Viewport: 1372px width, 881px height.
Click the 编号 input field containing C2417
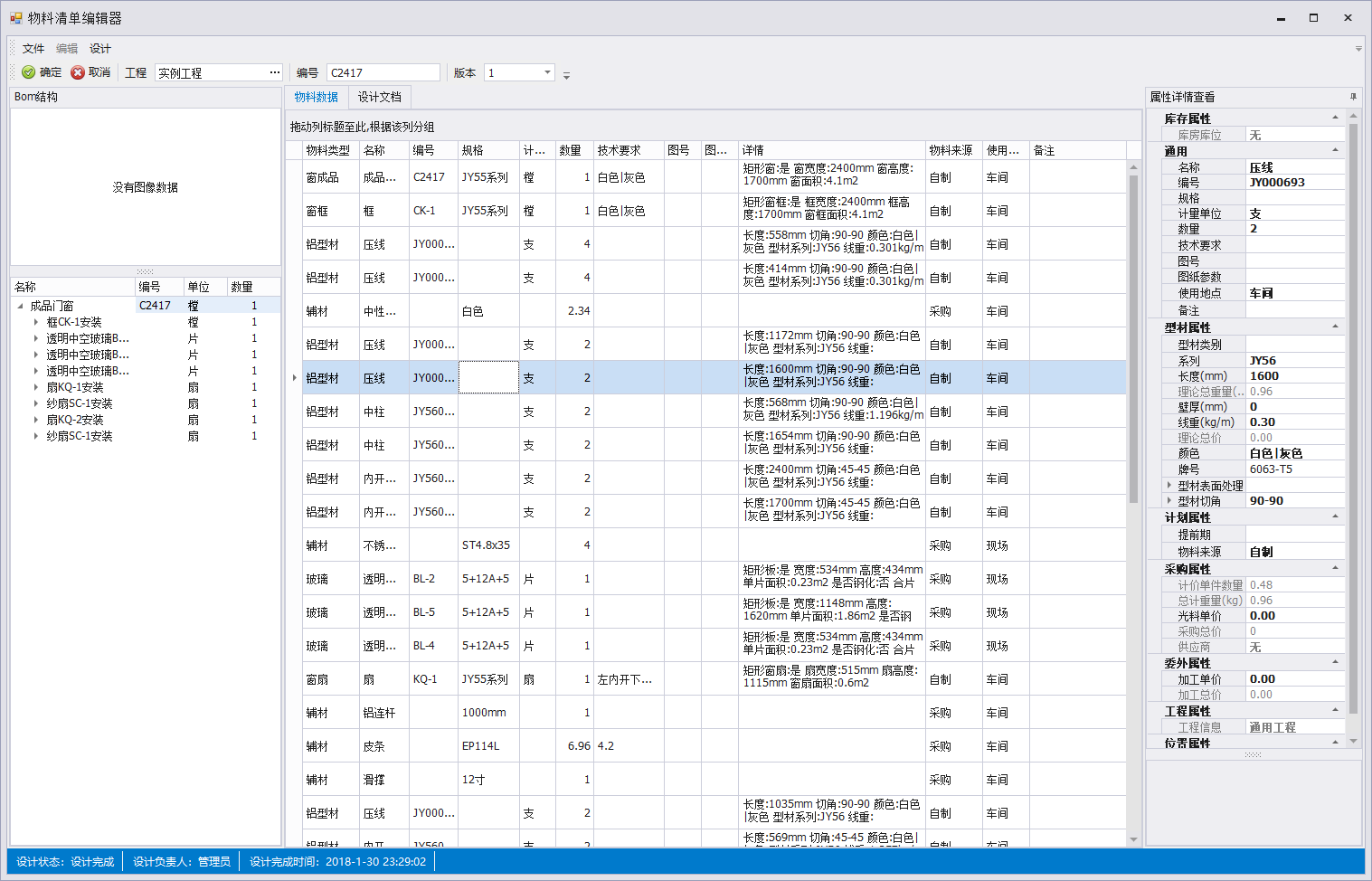[x=383, y=72]
